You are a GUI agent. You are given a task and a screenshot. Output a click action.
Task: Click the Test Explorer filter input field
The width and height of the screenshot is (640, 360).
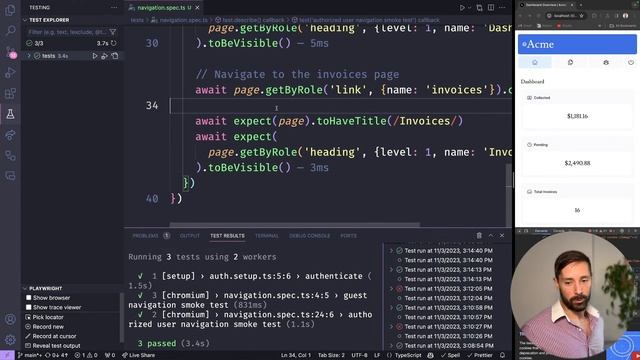click(67, 32)
